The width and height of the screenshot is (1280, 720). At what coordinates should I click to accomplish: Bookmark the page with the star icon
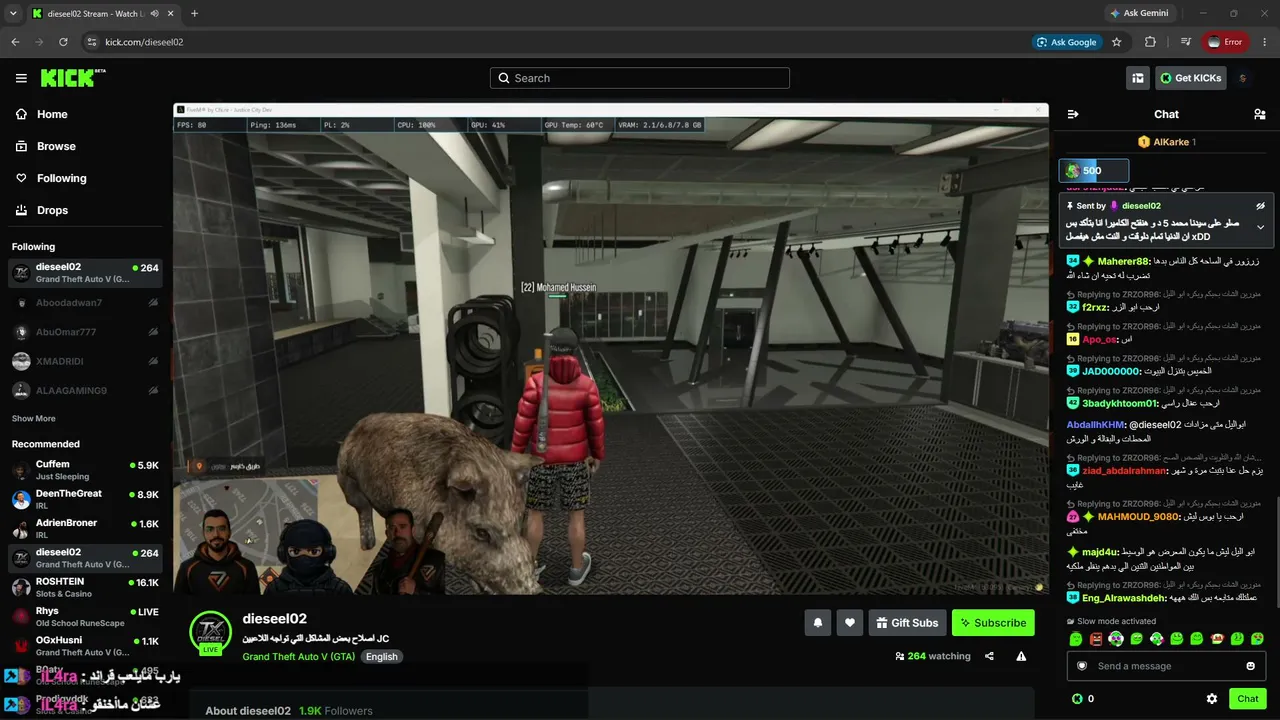[1117, 42]
